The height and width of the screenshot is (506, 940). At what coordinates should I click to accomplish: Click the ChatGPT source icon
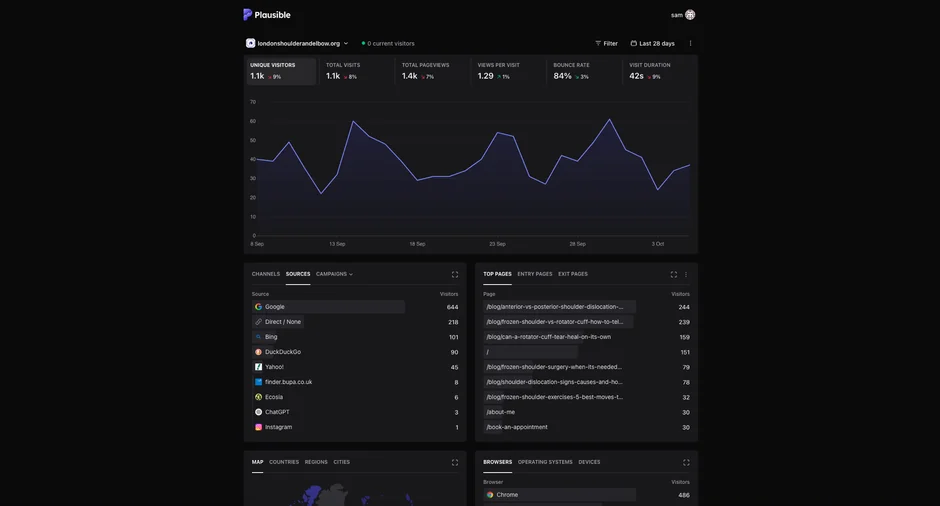tap(258, 412)
